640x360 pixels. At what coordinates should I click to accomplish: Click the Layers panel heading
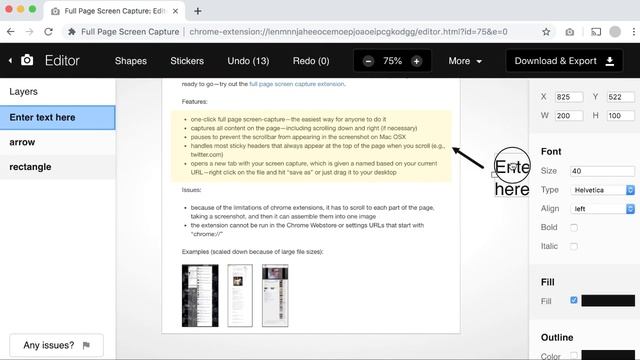pyautogui.click(x=23, y=91)
